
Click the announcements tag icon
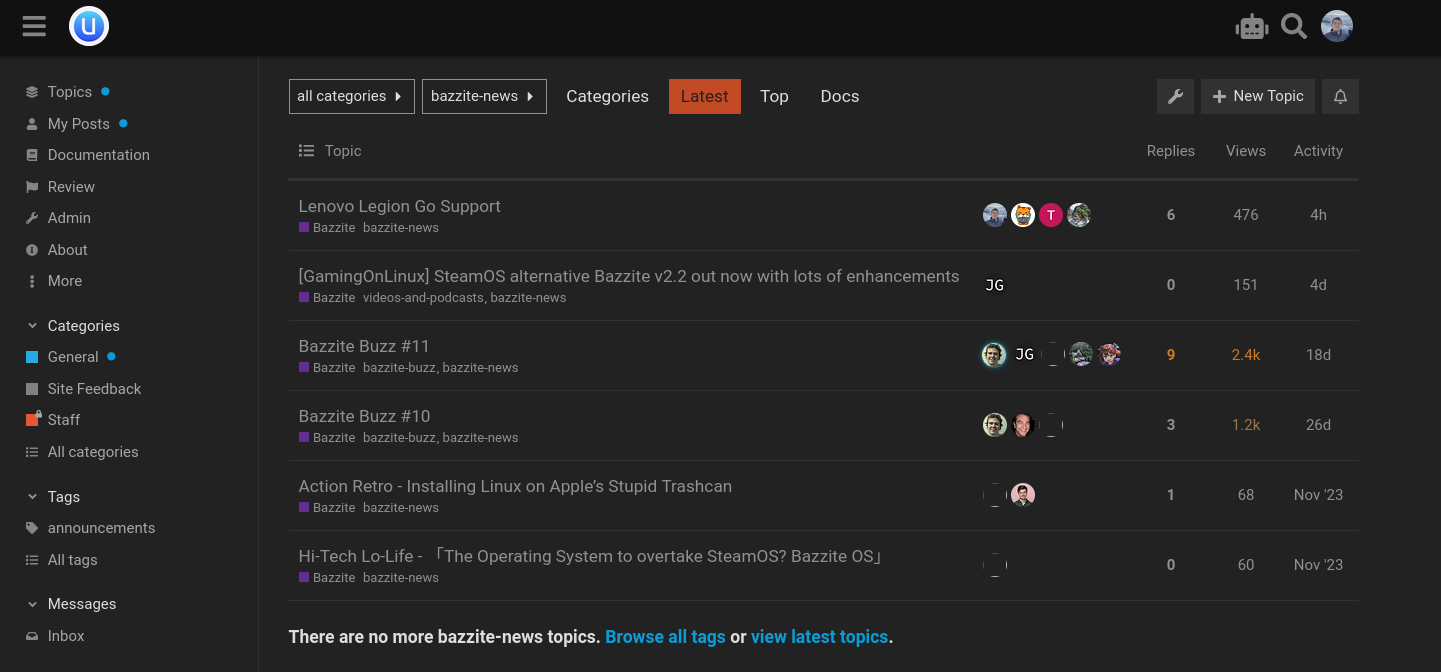coord(32,528)
